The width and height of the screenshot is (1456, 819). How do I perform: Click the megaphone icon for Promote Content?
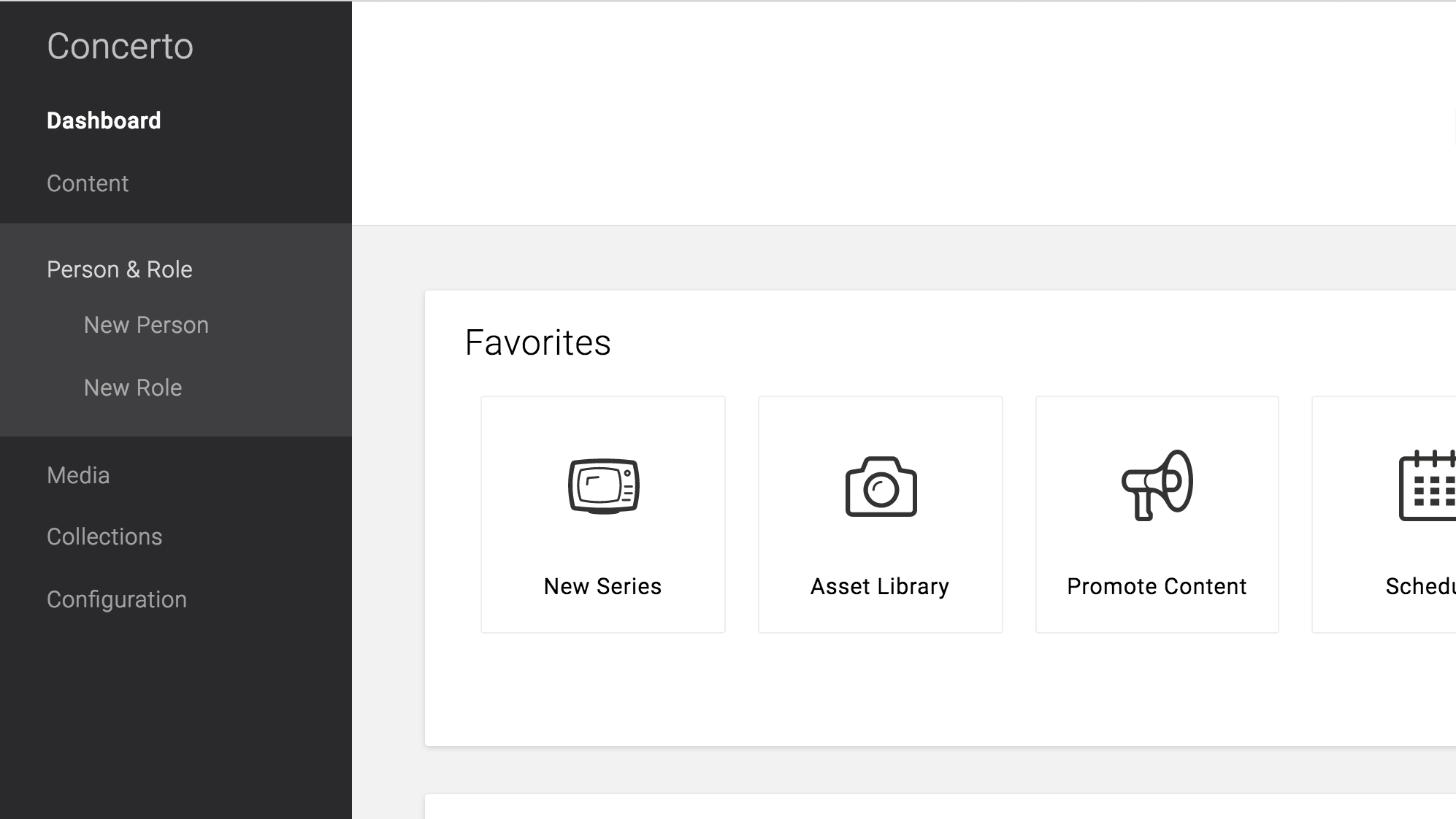tap(1157, 485)
